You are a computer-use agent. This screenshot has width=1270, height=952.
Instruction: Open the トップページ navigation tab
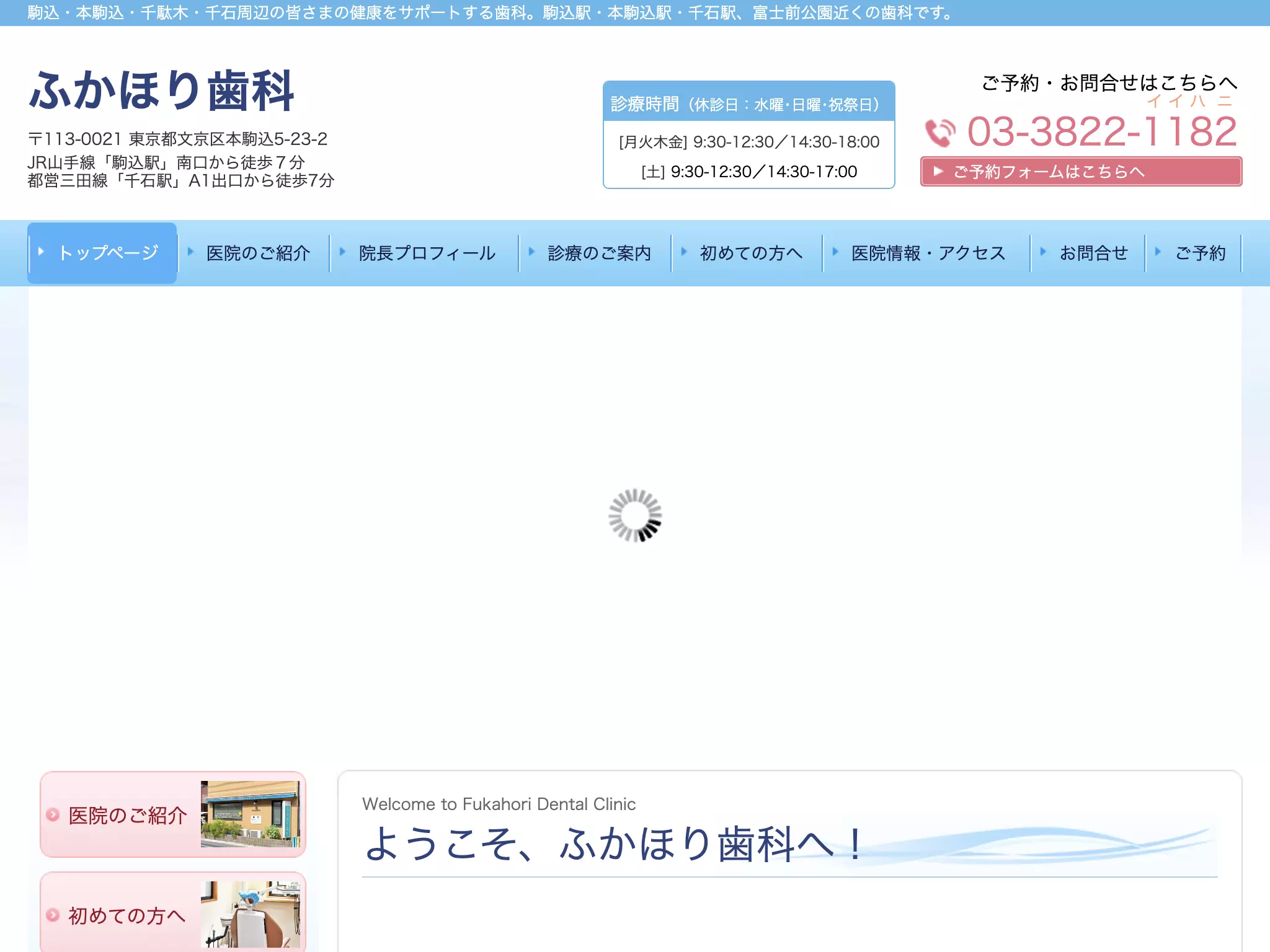pos(102,253)
